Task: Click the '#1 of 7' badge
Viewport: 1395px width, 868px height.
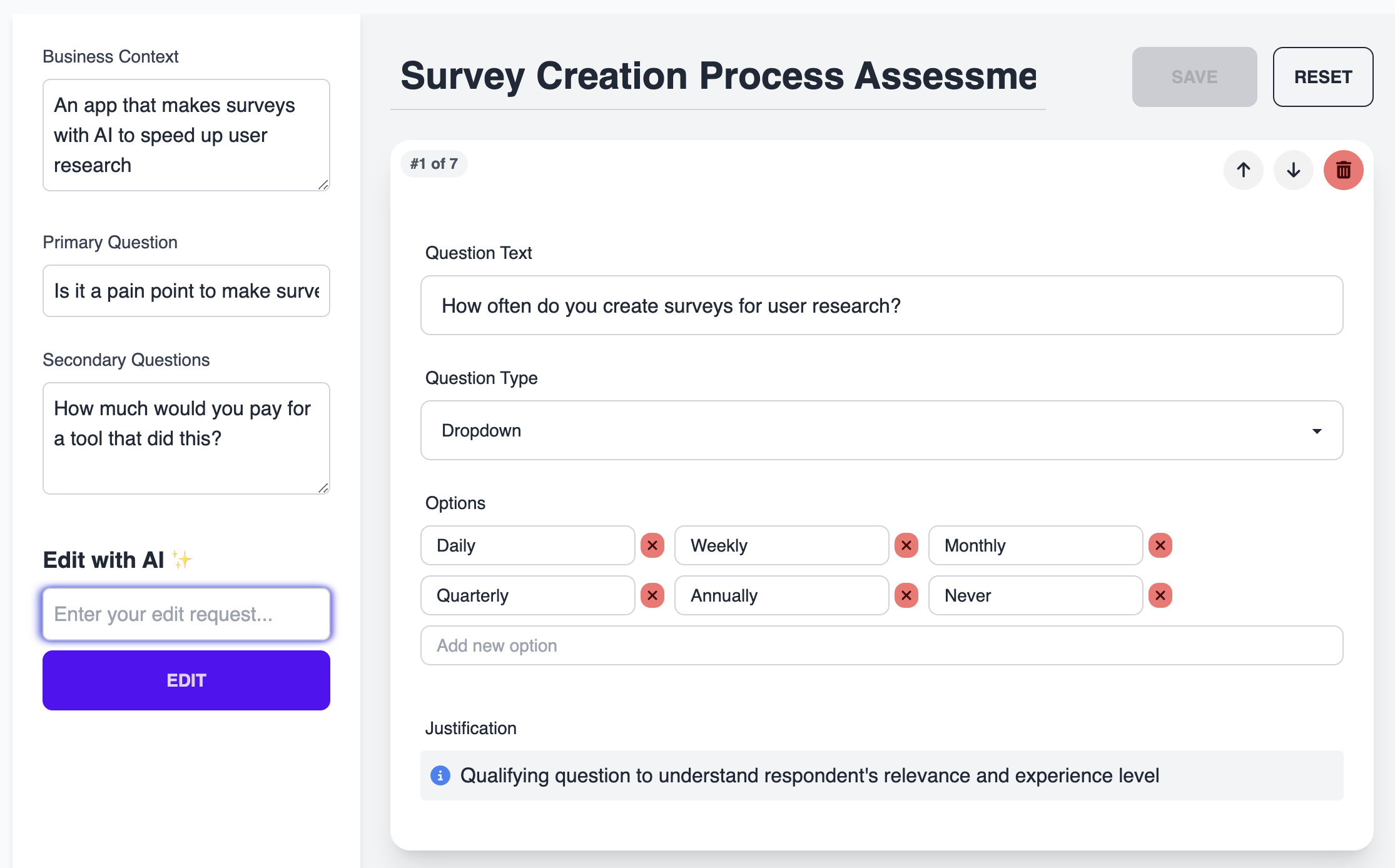Action: coord(434,164)
